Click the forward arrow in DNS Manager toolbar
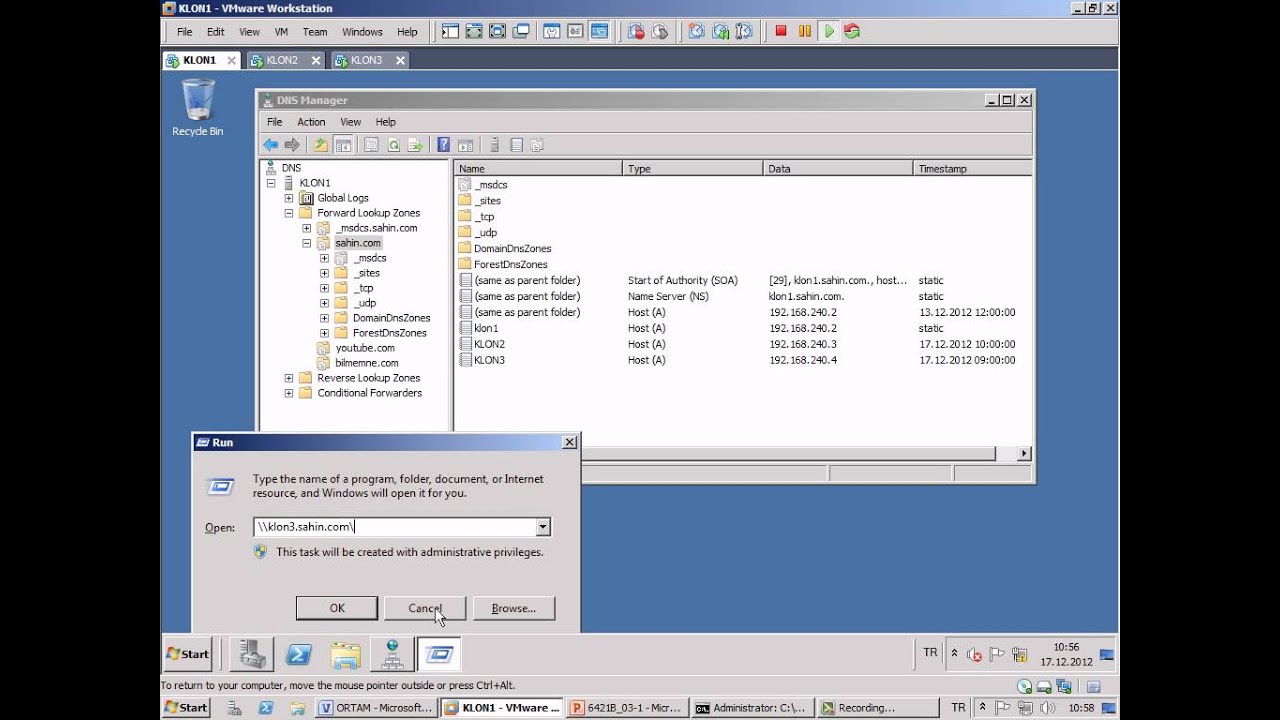This screenshot has height=720, width=1280. [292, 145]
